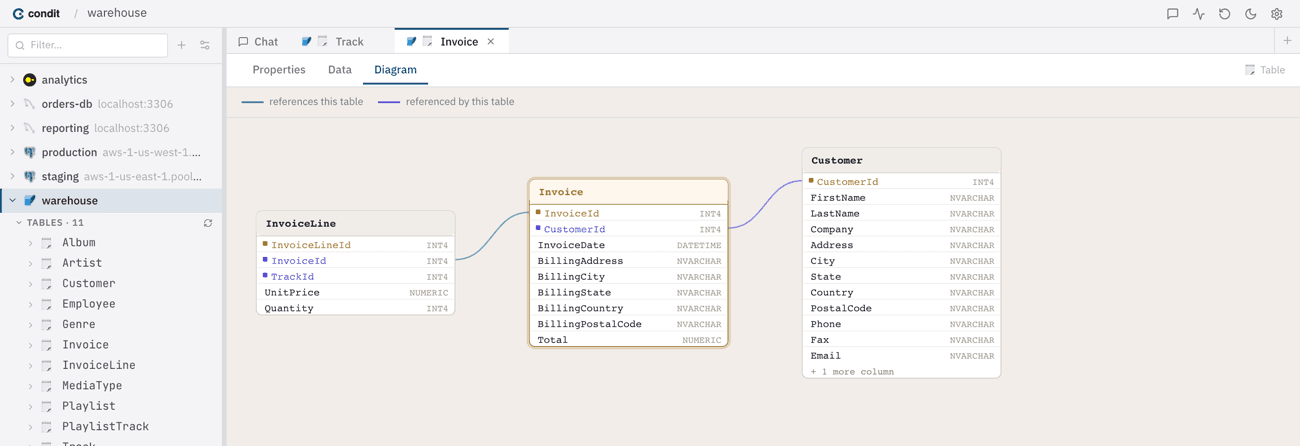Collapse the TABLES section
1300x446 pixels.
click(x=19, y=223)
